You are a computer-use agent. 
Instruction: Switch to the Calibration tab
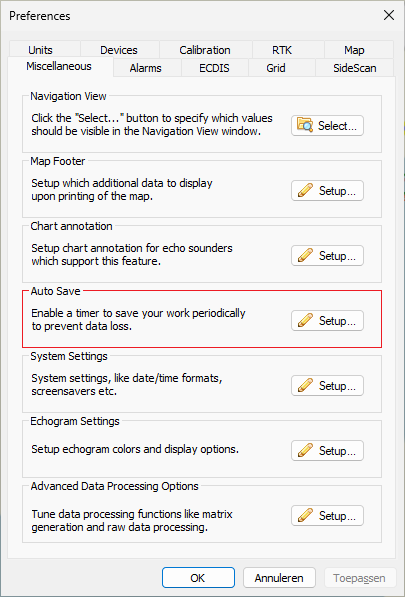click(x=205, y=50)
